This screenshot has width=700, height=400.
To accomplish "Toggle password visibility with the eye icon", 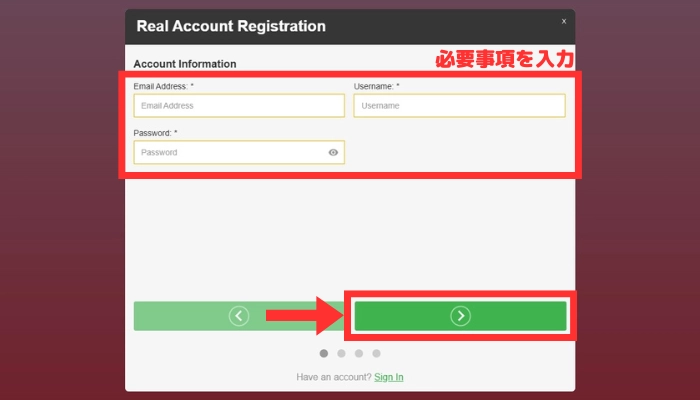I will pos(333,153).
